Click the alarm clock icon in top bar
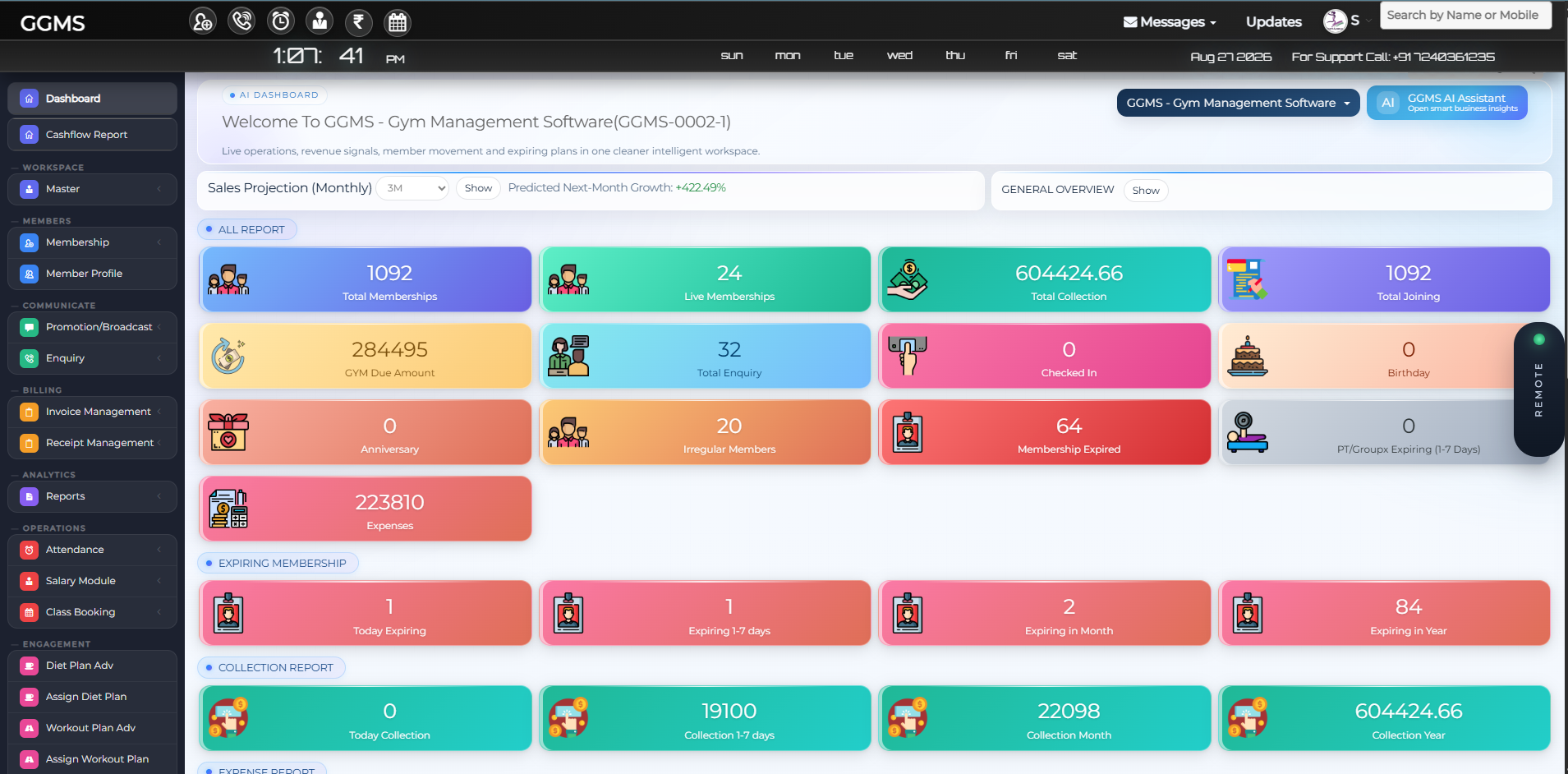 click(281, 21)
